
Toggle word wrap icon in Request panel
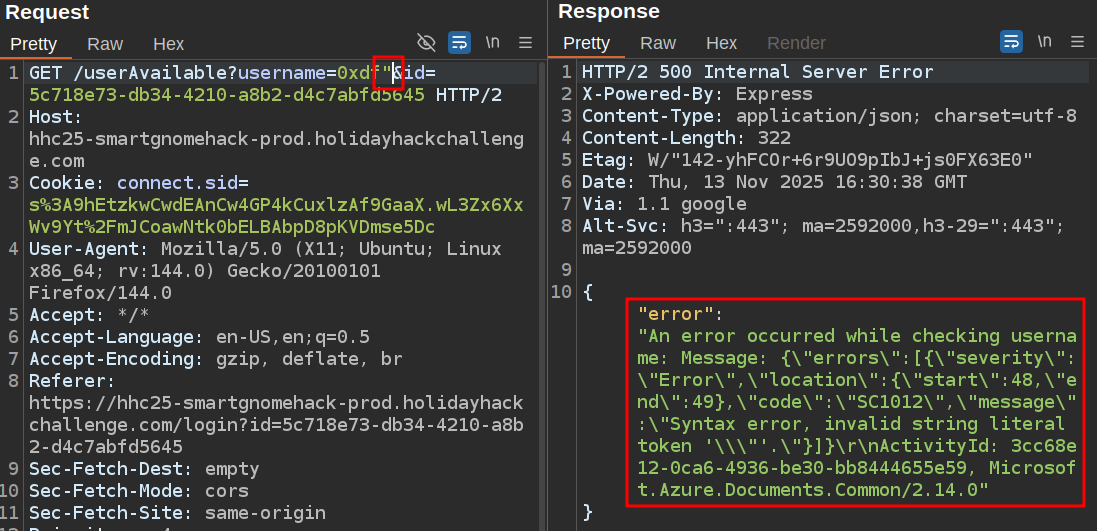[459, 42]
